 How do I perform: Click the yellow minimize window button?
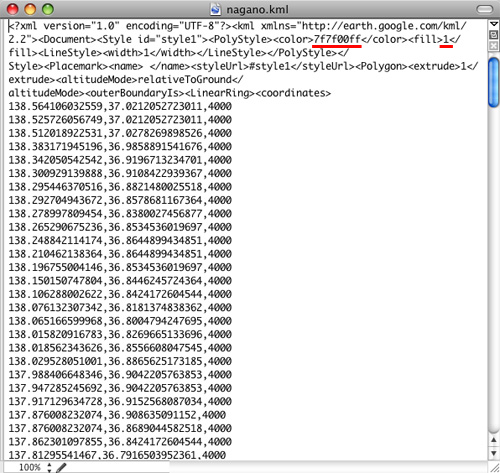click(x=30, y=9)
